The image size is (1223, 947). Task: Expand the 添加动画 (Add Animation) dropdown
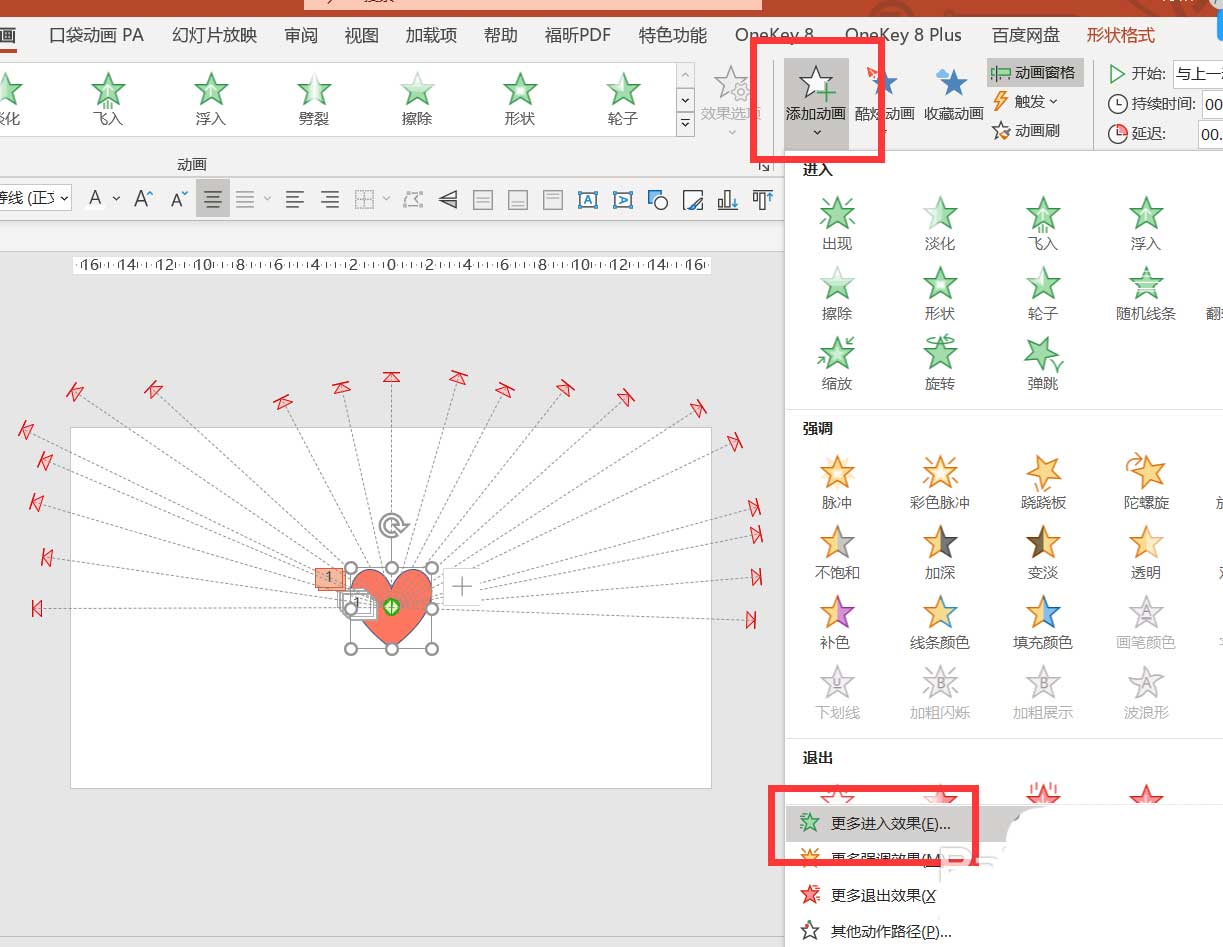815,130
